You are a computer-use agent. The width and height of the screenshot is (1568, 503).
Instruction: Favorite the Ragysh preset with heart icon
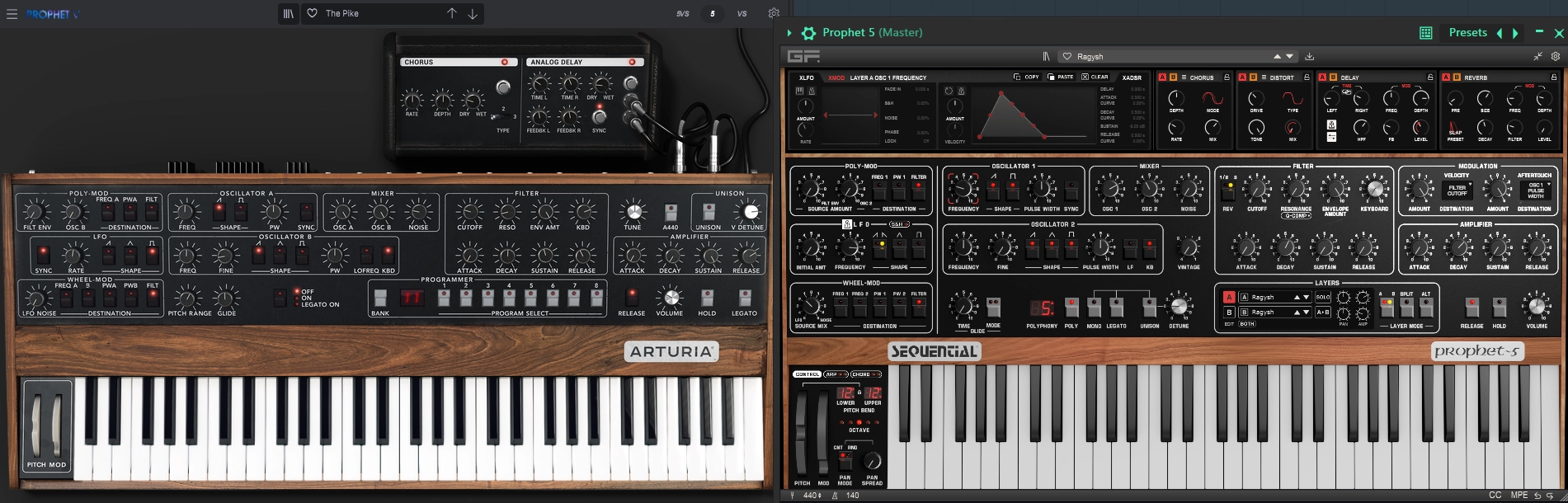1067,56
